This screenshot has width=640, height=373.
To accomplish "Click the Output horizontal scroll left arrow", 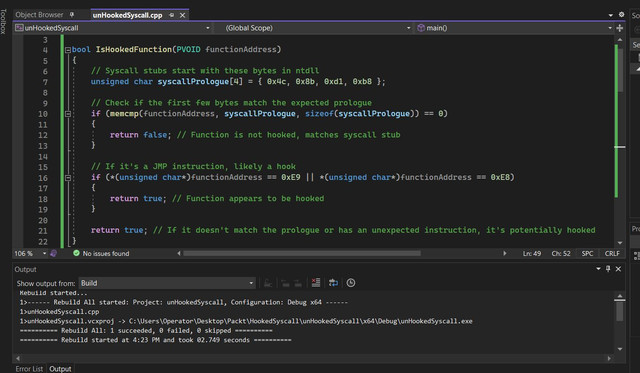I will pyautogui.click(x=18, y=358).
